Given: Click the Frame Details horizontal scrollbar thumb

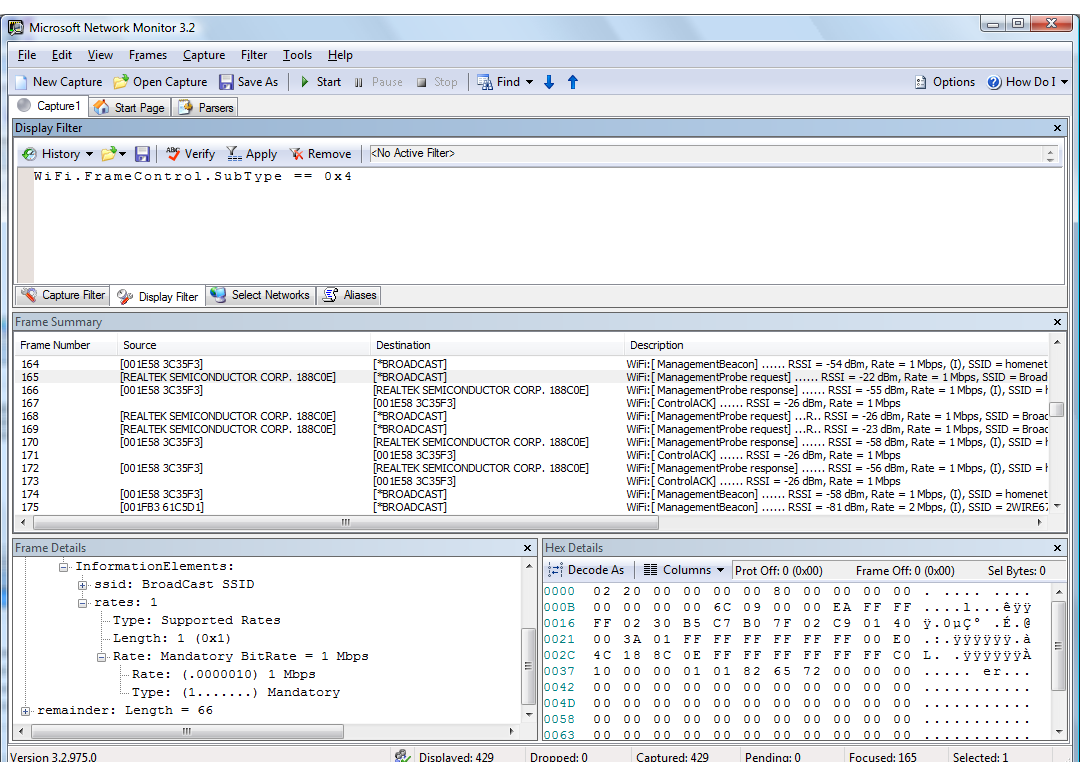Looking at the screenshot, I should pyautogui.click(x=185, y=731).
